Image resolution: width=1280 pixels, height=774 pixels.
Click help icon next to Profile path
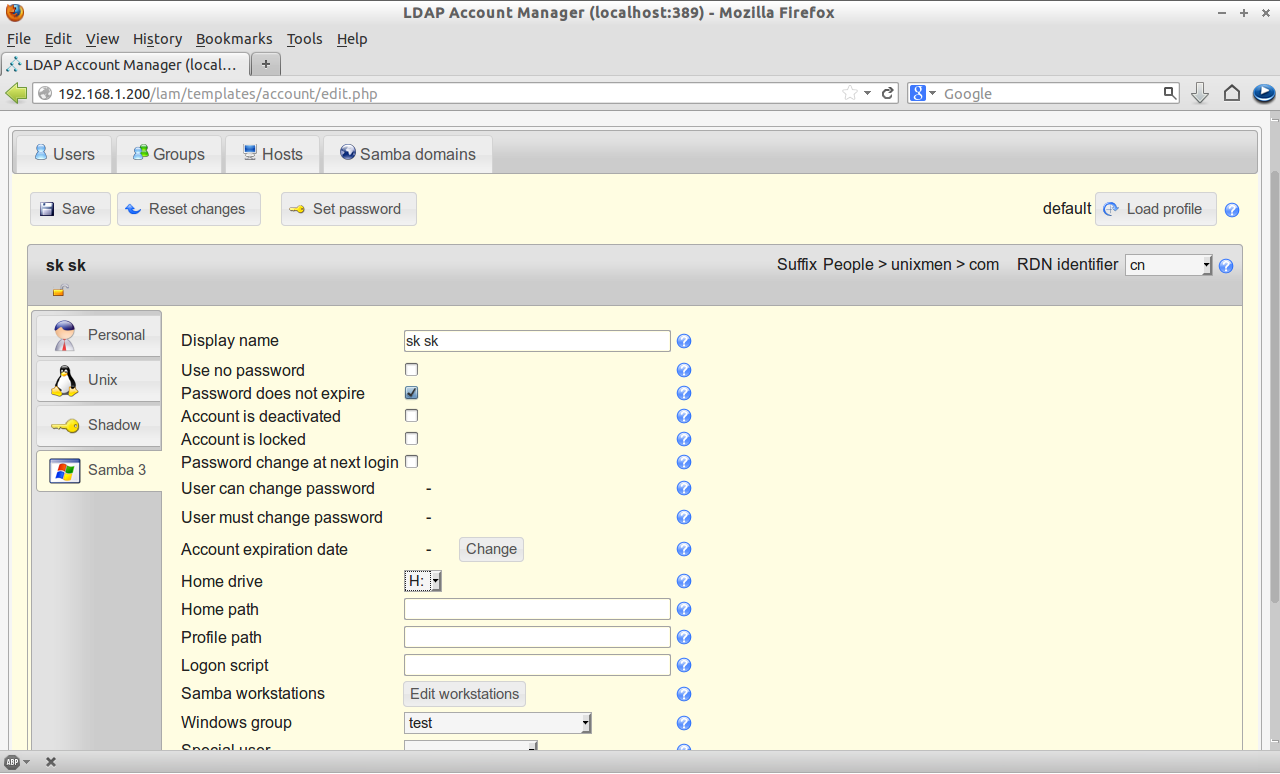click(684, 637)
